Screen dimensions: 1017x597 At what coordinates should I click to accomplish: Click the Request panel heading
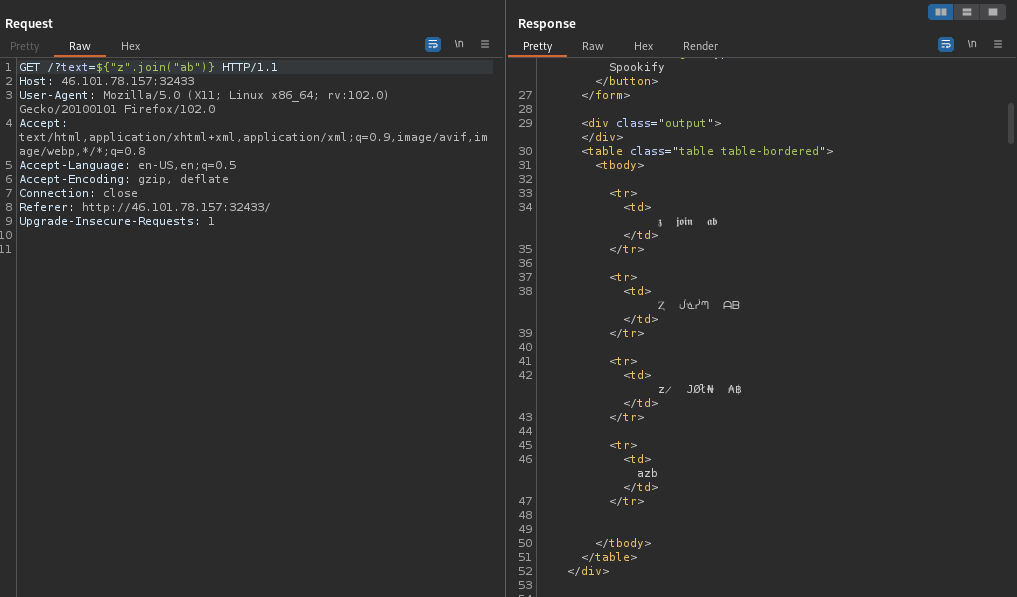point(29,23)
